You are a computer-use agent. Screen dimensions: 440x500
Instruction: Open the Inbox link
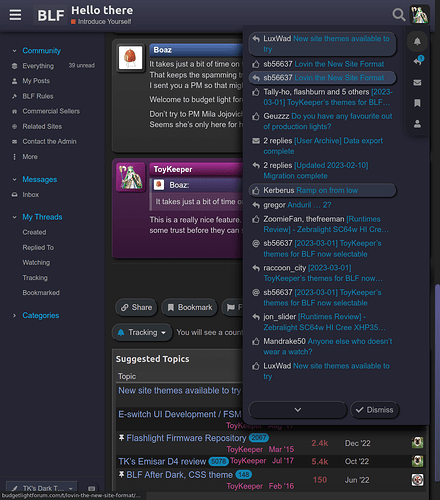[31, 194]
